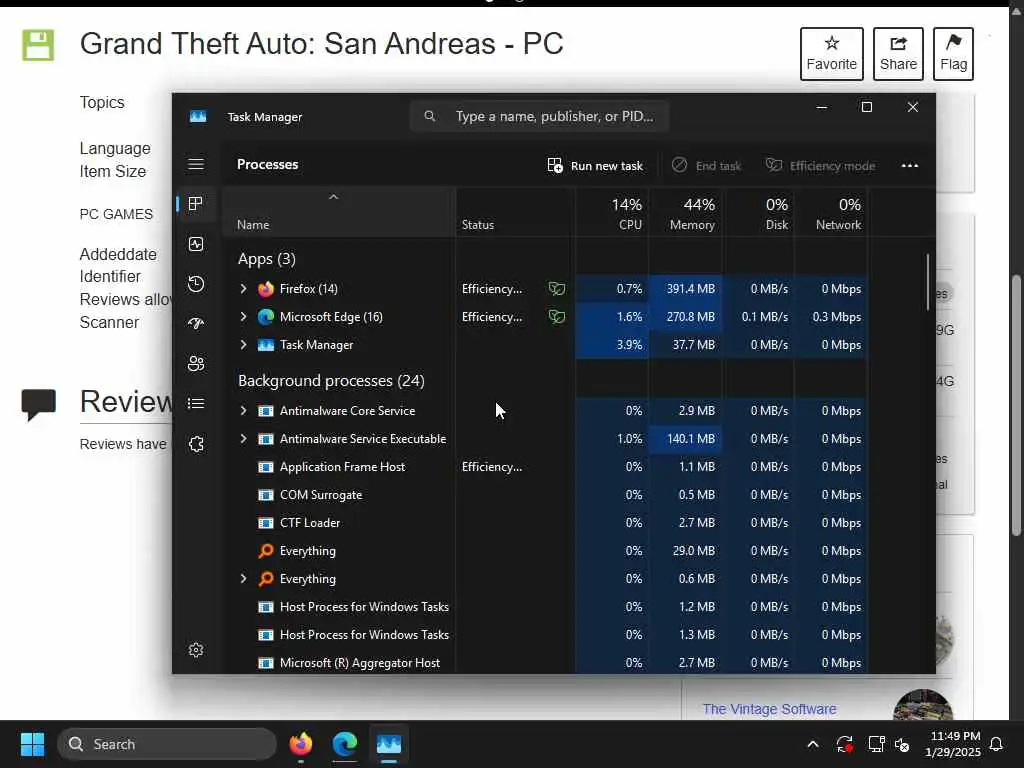Select the COM Surrogate process row
This screenshot has width=1024, height=768.
[545, 495]
